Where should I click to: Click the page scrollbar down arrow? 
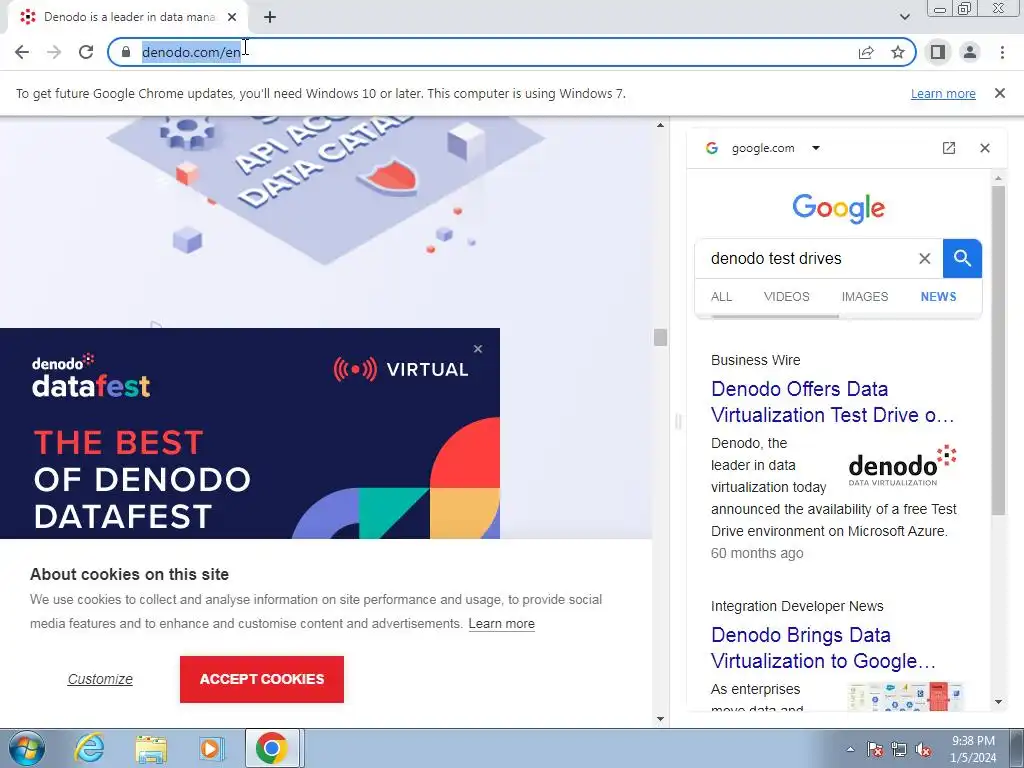click(x=660, y=719)
